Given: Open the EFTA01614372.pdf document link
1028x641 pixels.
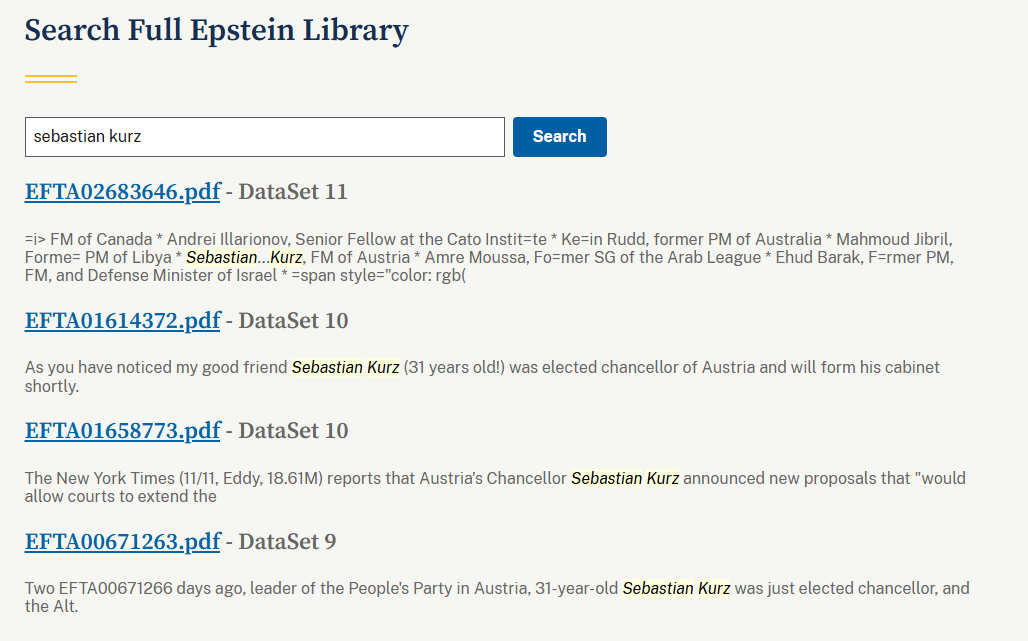Looking at the screenshot, I should click(x=122, y=321).
